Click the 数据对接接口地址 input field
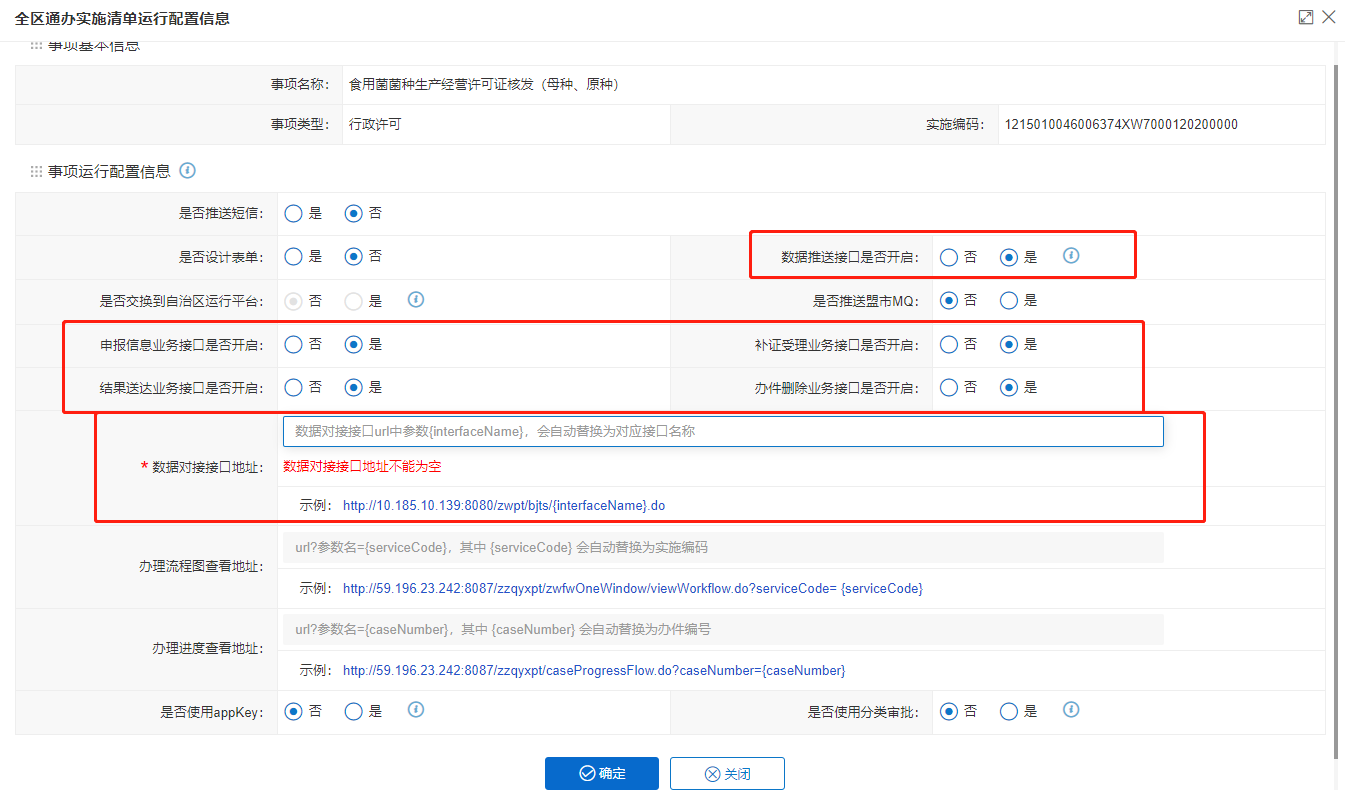This screenshot has width=1345, height=797. tap(723, 431)
